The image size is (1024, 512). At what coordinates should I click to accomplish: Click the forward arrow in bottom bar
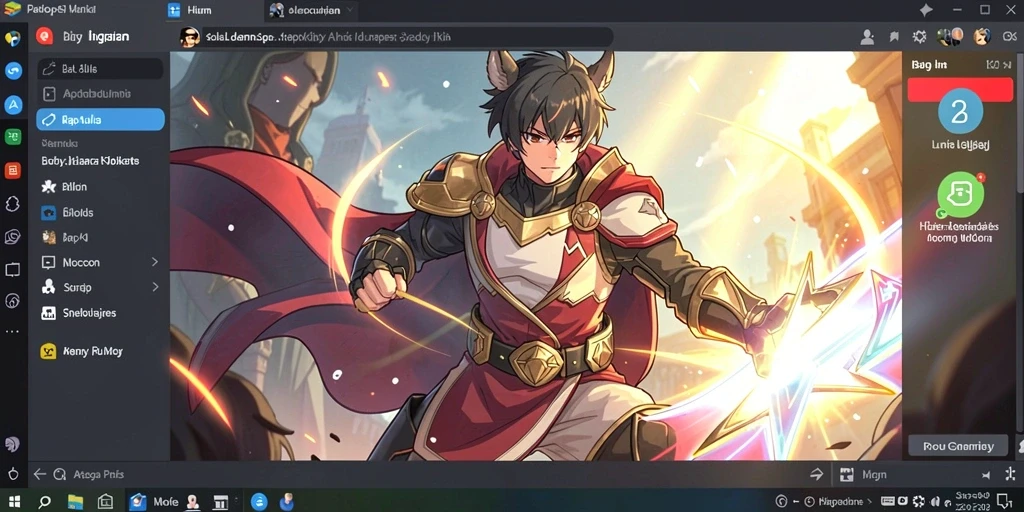[x=816, y=475]
